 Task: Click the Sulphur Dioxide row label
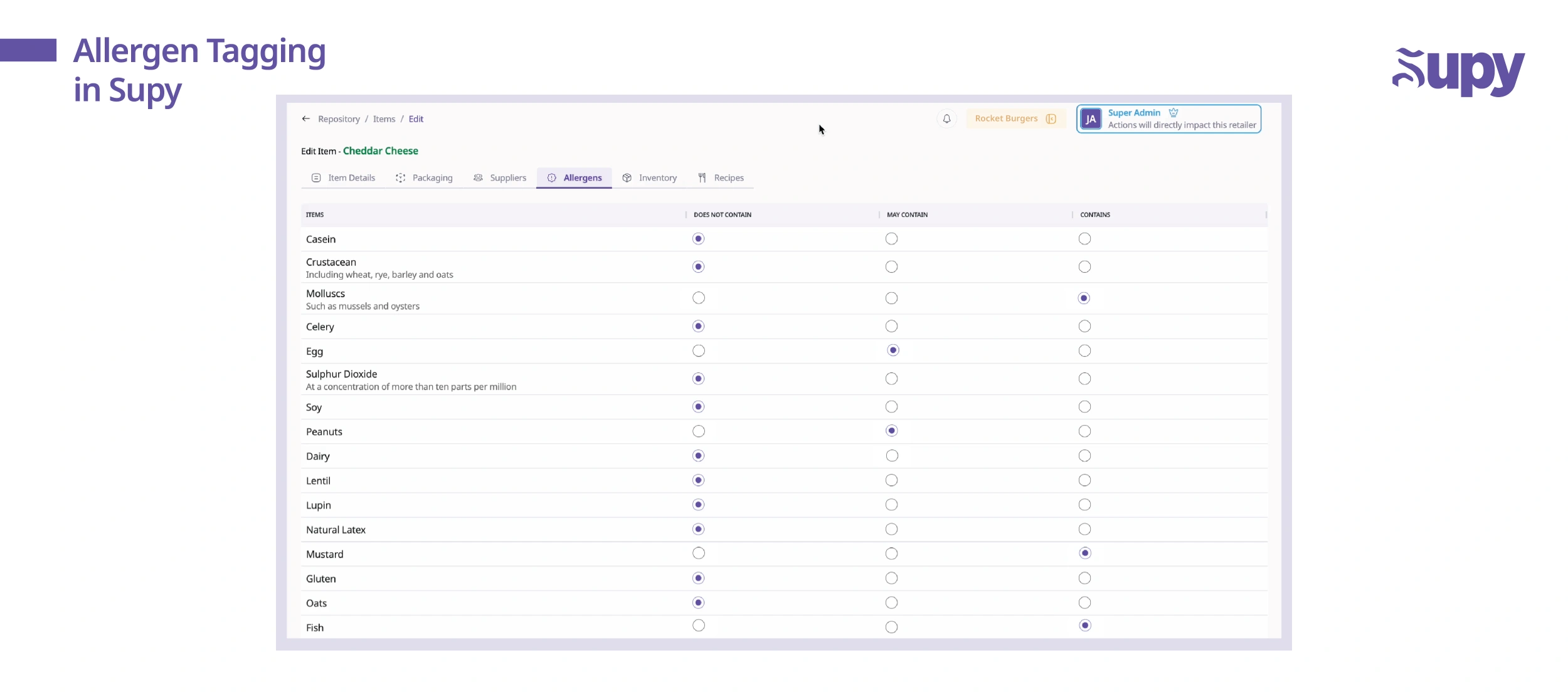click(x=341, y=374)
